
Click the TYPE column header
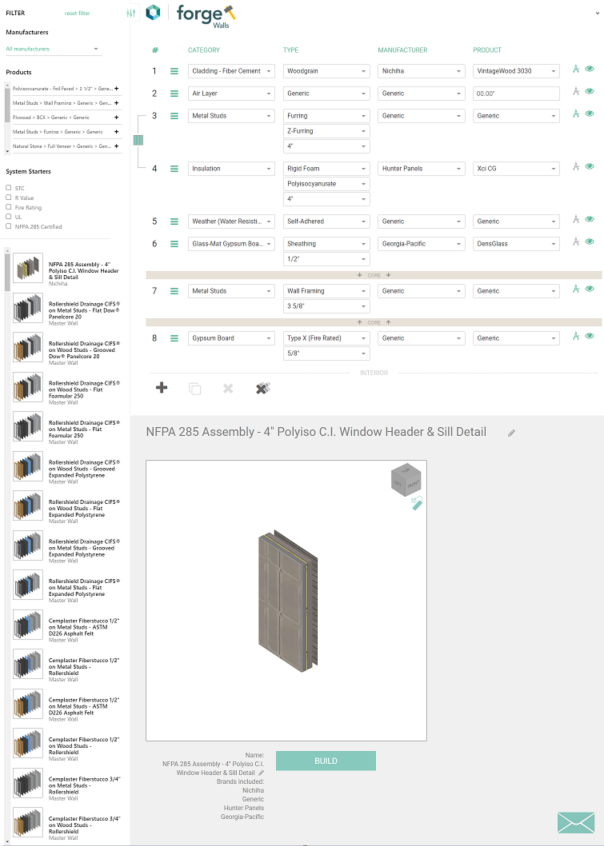point(290,50)
